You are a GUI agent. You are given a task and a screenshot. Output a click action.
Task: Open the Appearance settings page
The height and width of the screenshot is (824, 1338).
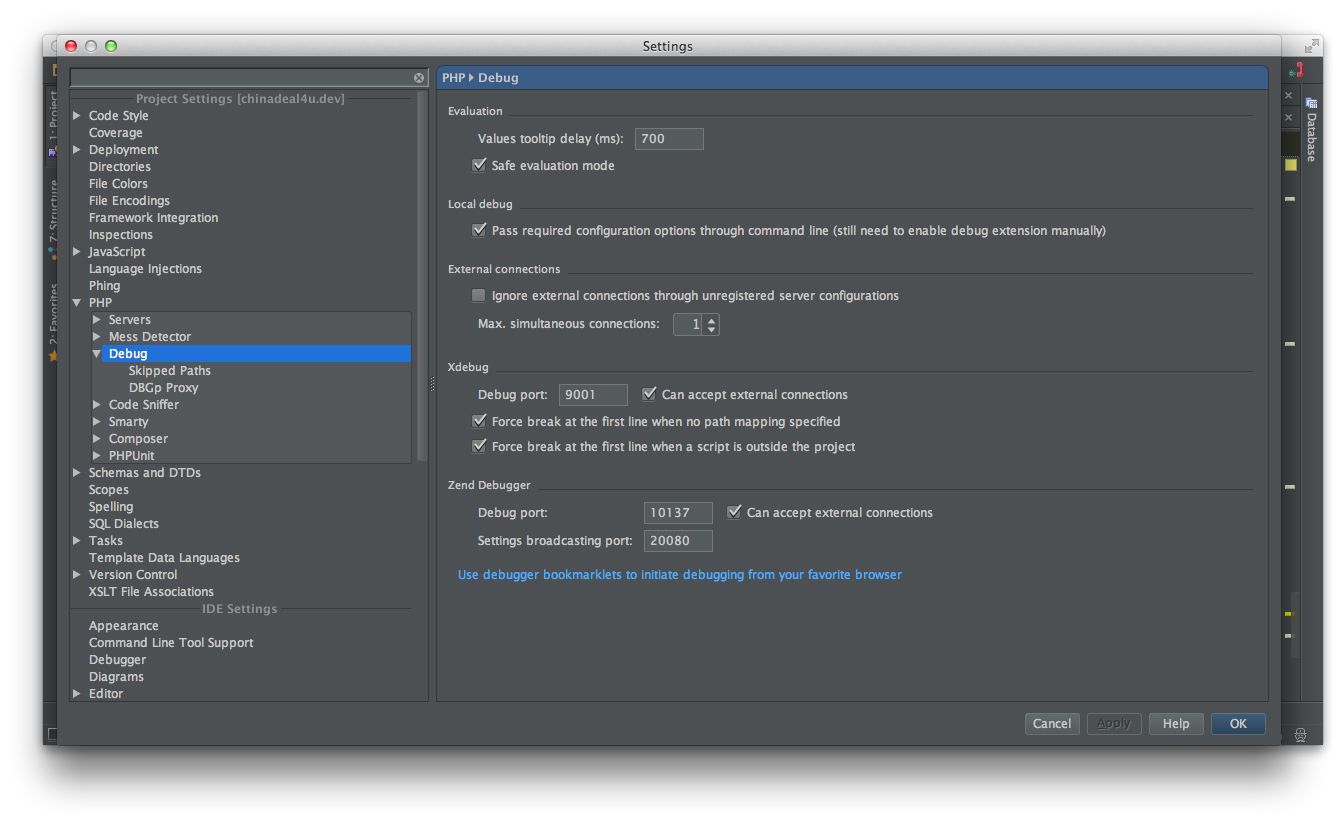click(x=123, y=626)
